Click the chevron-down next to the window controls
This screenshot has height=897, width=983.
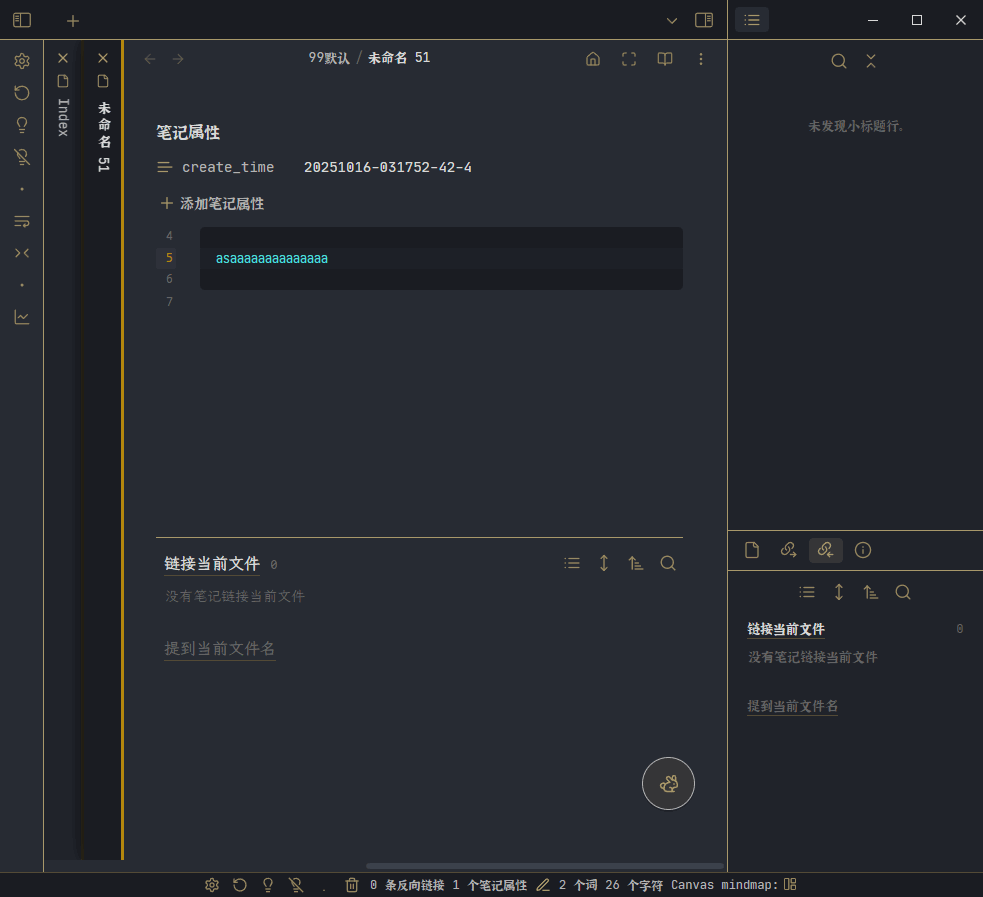pyautogui.click(x=672, y=20)
